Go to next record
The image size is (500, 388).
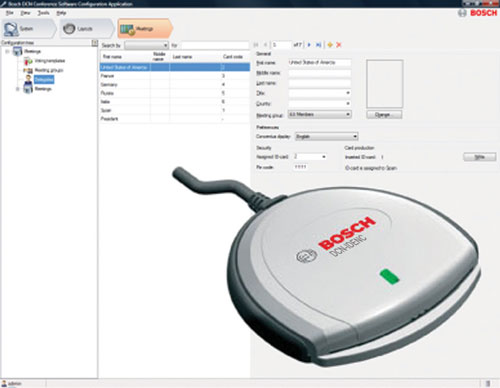(x=309, y=45)
